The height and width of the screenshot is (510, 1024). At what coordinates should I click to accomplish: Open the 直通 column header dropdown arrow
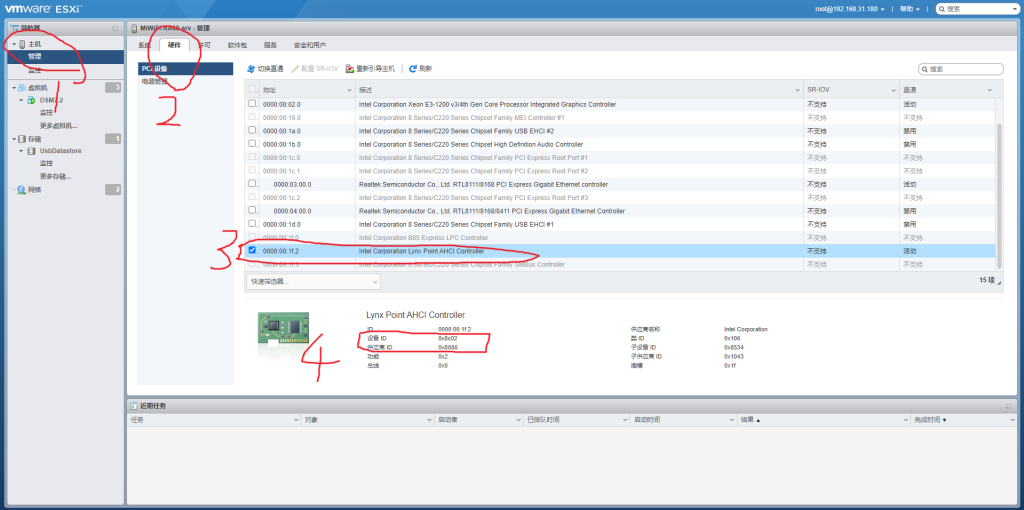coord(989,89)
